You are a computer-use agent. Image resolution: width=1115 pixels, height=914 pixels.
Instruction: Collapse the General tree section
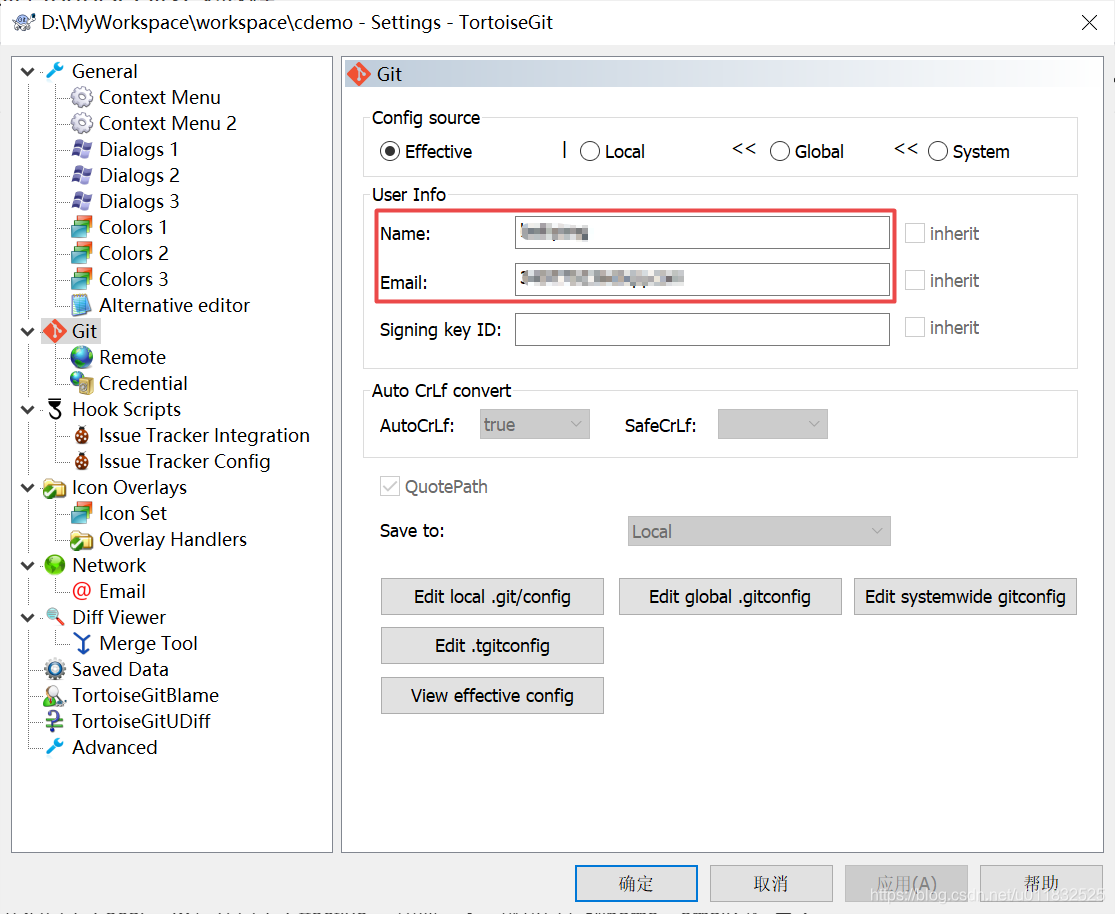tap(27, 71)
